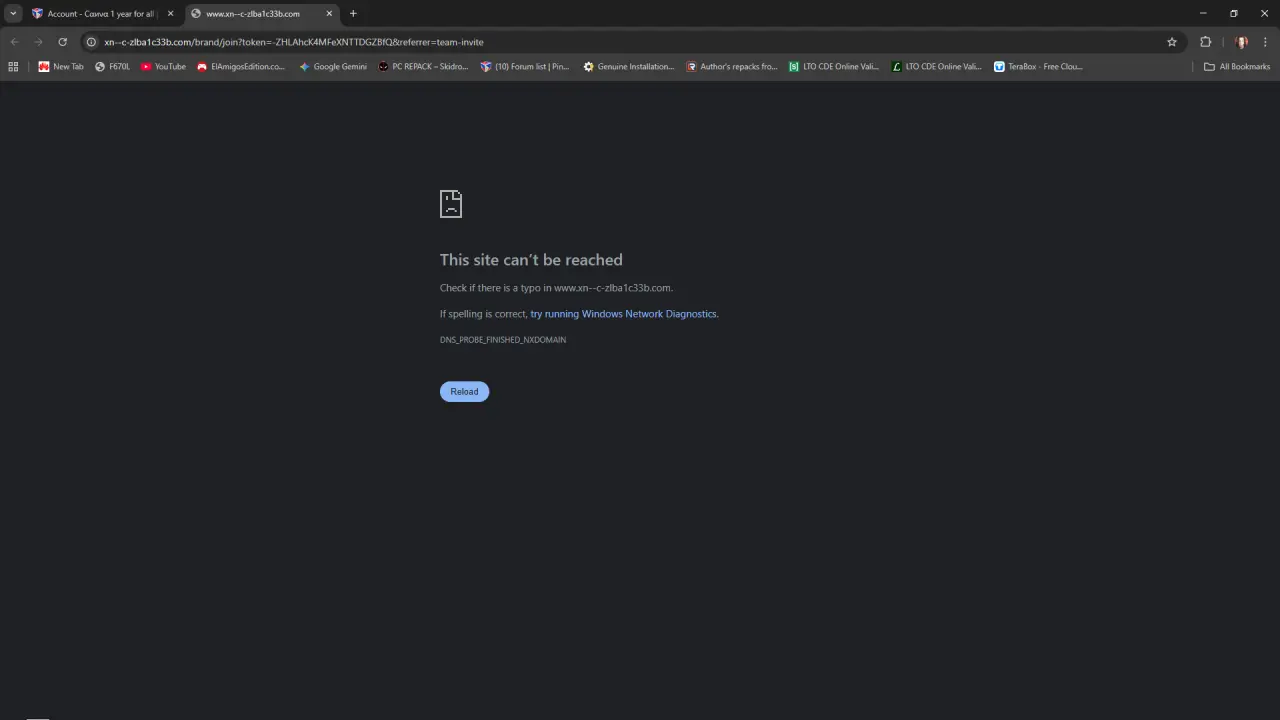The height and width of the screenshot is (720, 1280).
Task: Open the first LTO CDE Online Validation bookmark
Action: pos(834,67)
